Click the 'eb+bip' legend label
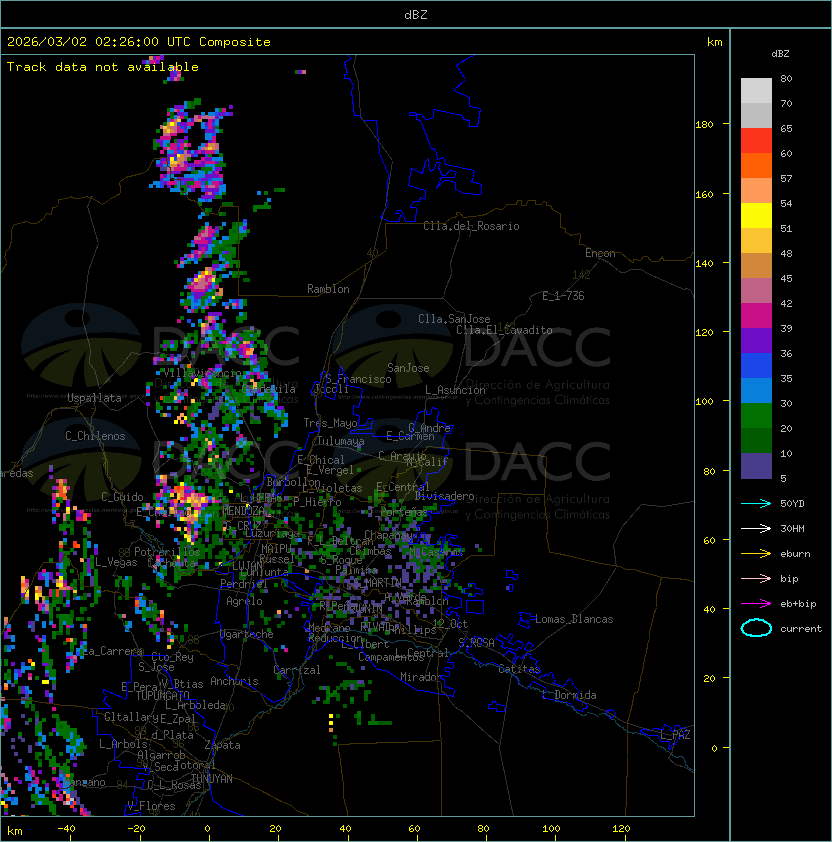 798,604
